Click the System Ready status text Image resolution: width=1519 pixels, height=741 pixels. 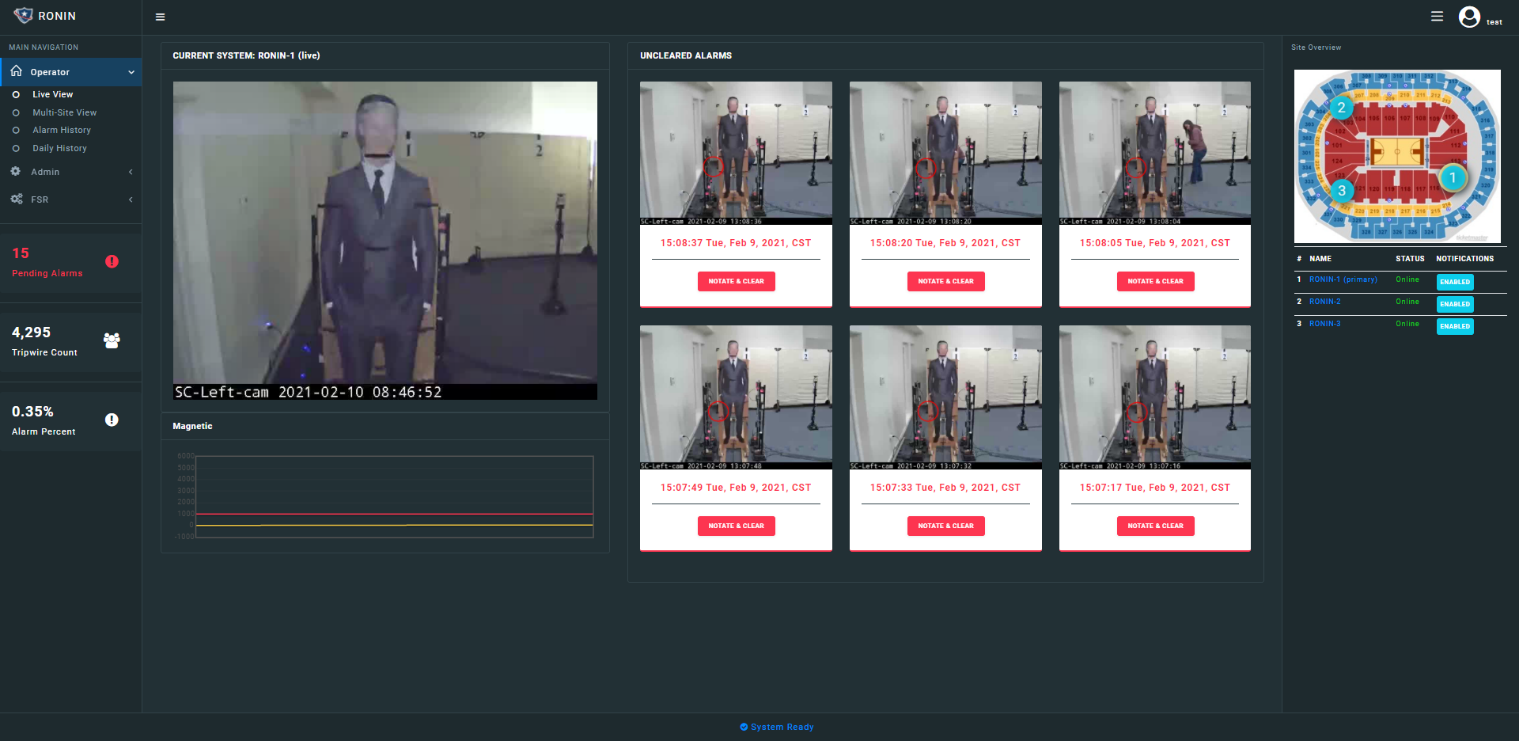783,727
